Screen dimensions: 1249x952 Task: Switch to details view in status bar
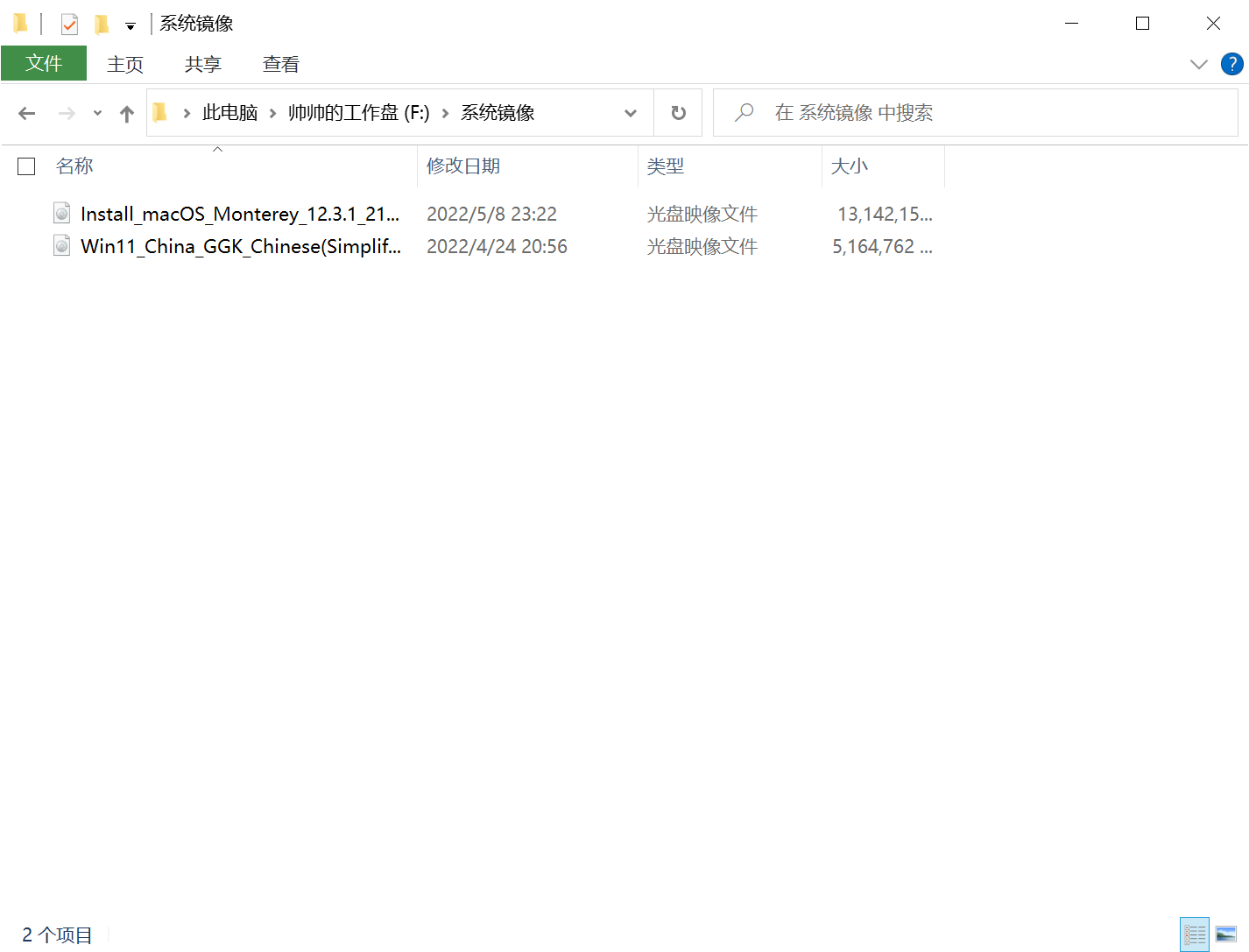pos(1195,934)
